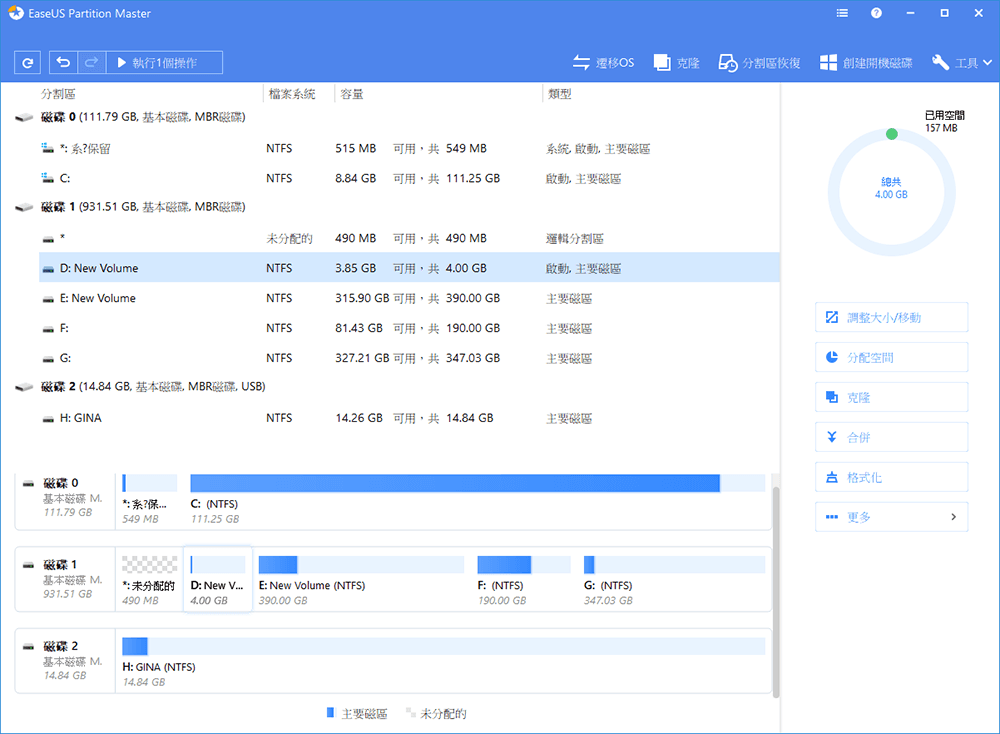This screenshot has width=1000, height=734.
Task: Click the merge arrows icon
Action: (832, 437)
